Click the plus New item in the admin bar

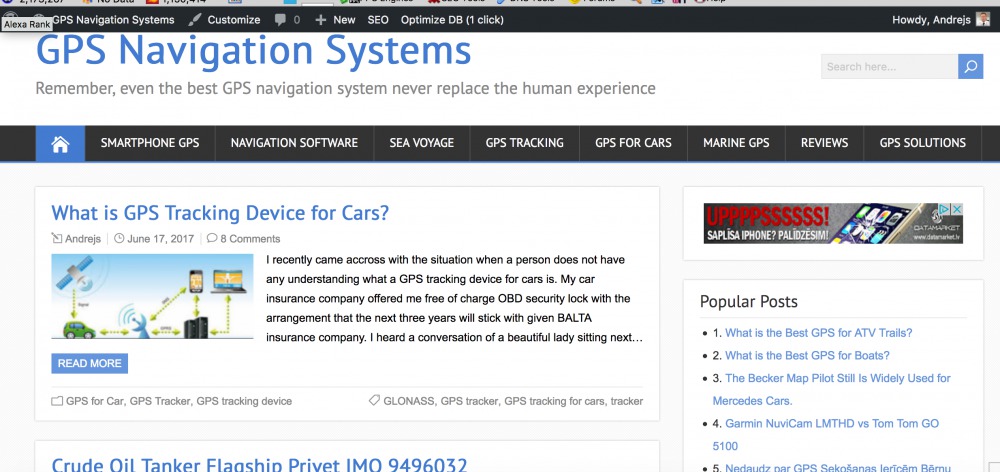coord(335,20)
